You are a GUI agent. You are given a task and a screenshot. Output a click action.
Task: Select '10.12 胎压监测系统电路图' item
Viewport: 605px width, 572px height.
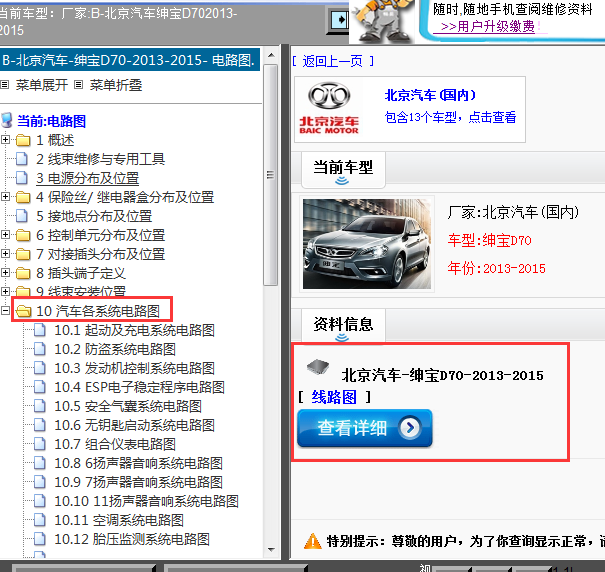pyautogui.click(x=132, y=539)
